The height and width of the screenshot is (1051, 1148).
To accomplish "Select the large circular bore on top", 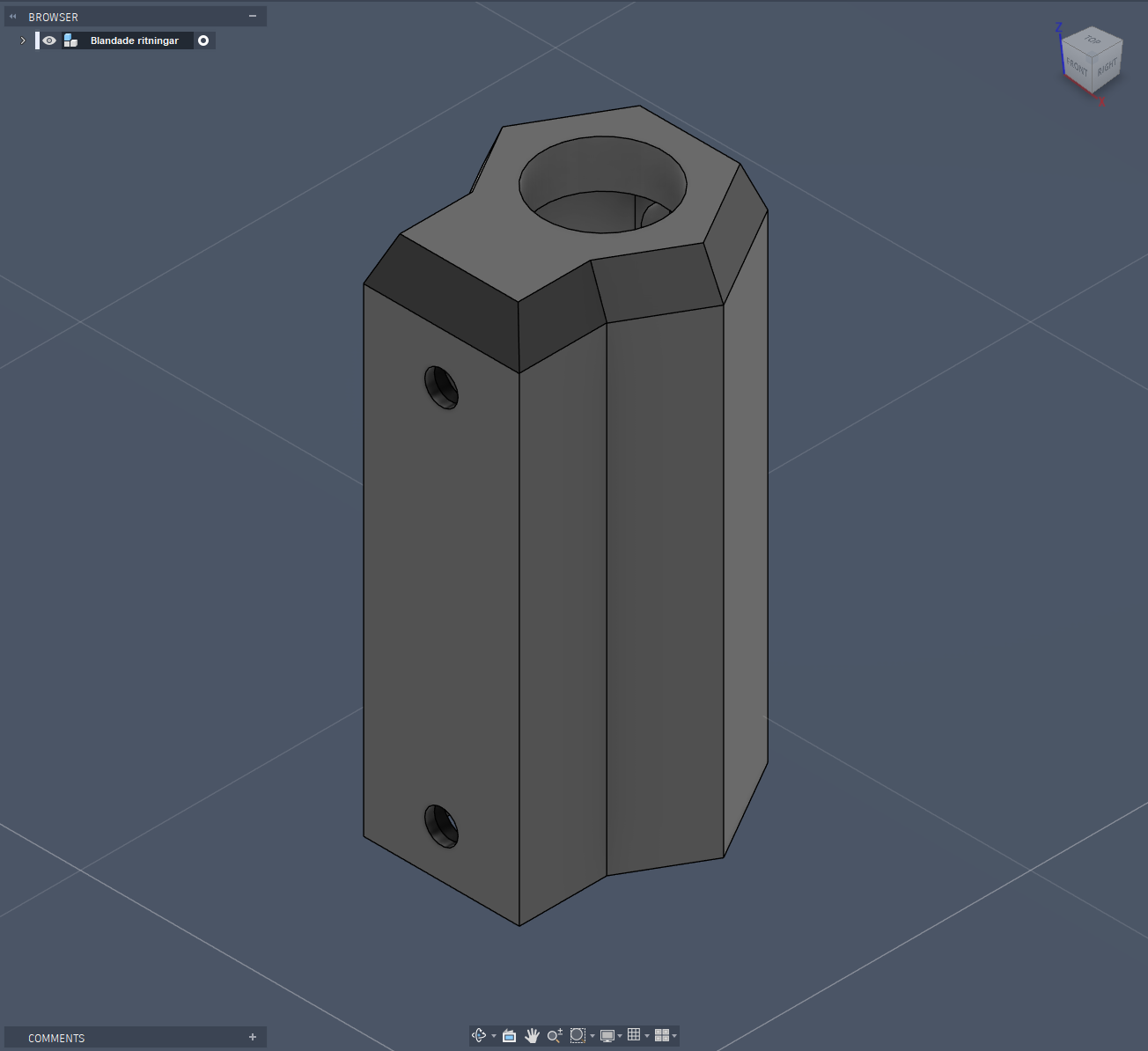I will [603, 184].
